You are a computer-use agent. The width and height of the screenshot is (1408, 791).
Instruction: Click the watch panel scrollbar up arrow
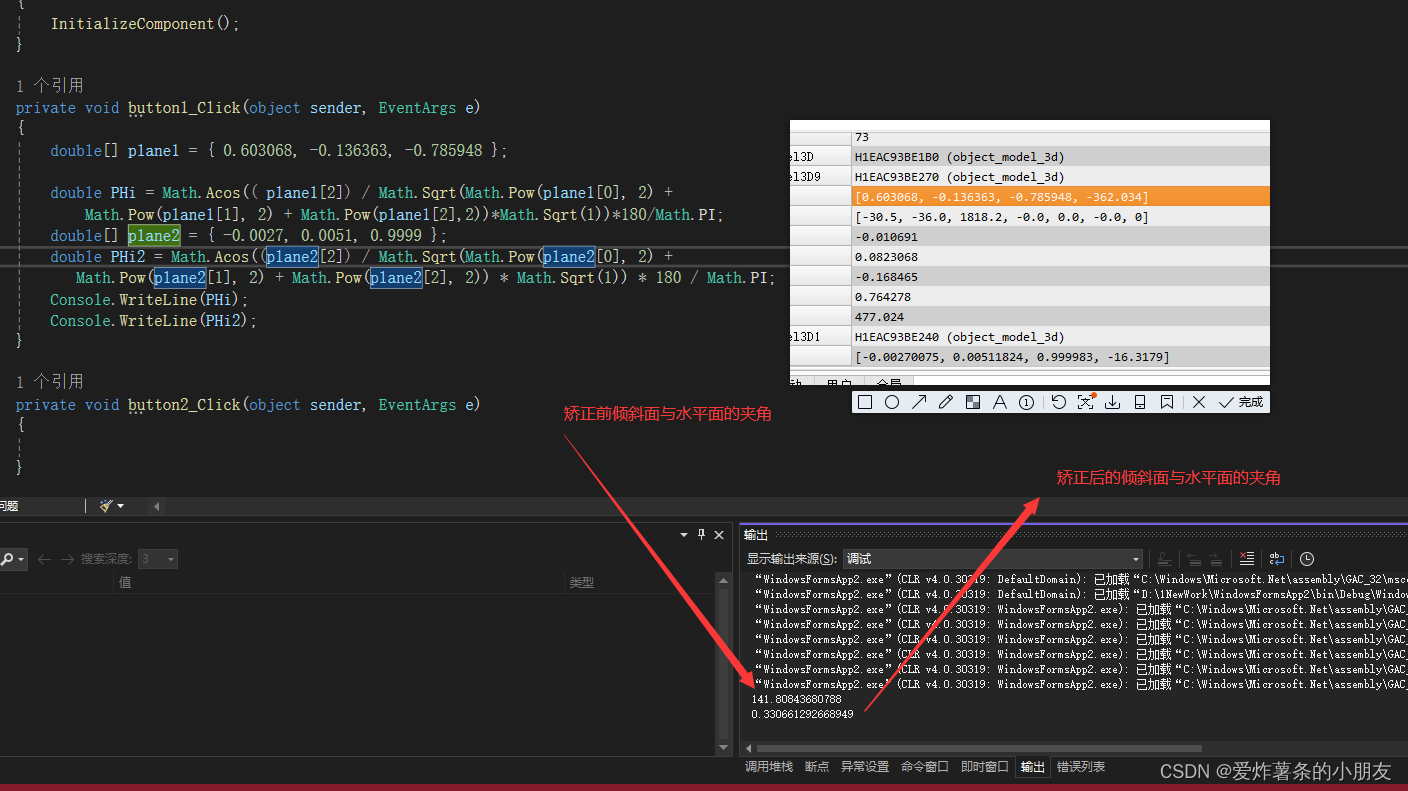pyautogui.click(x=725, y=581)
